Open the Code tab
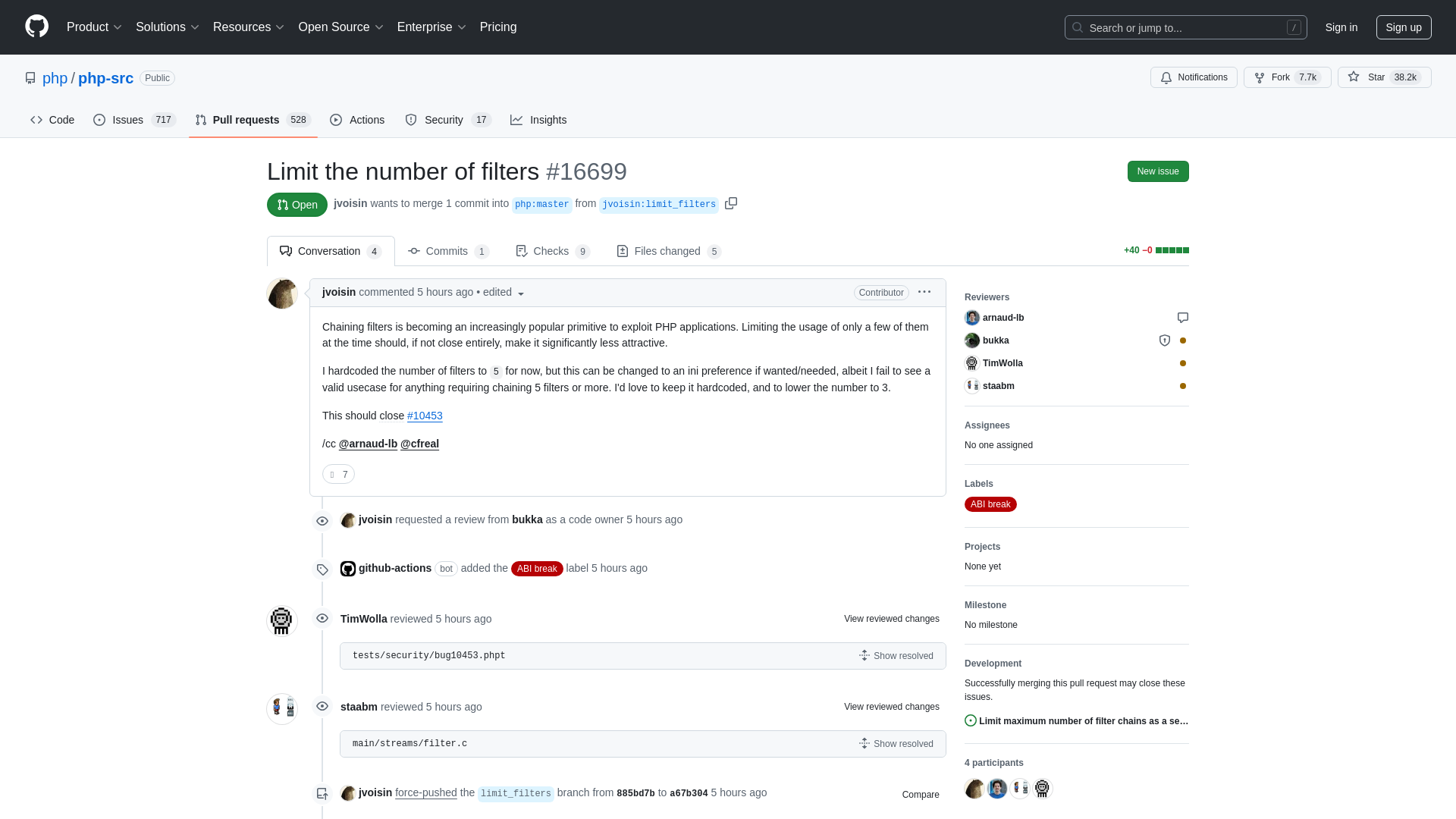This screenshot has width=1456, height=819. coord(52,120)
